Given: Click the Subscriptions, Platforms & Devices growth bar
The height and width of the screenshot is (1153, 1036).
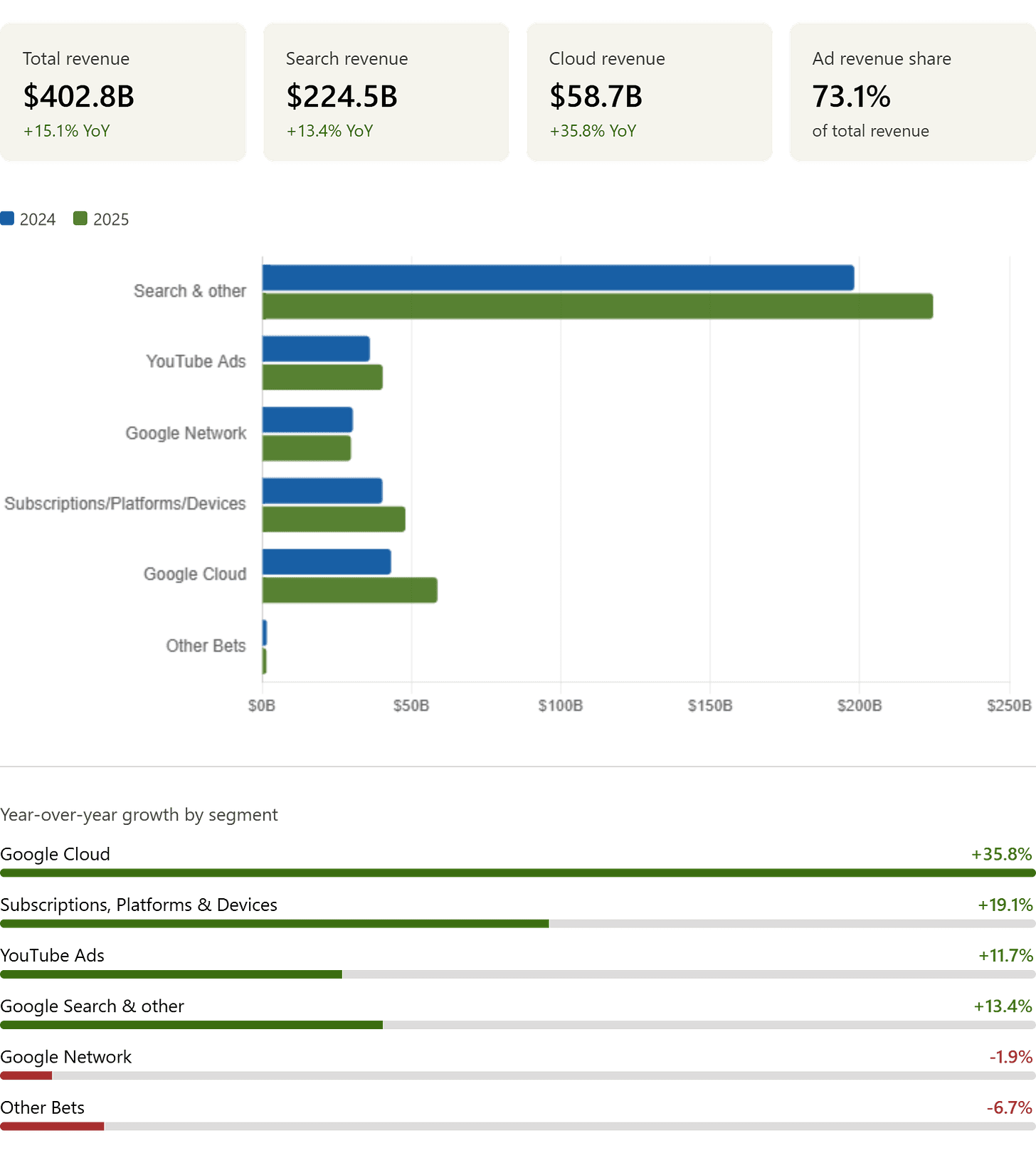Looking at the screenshot, I should [518, 924].
